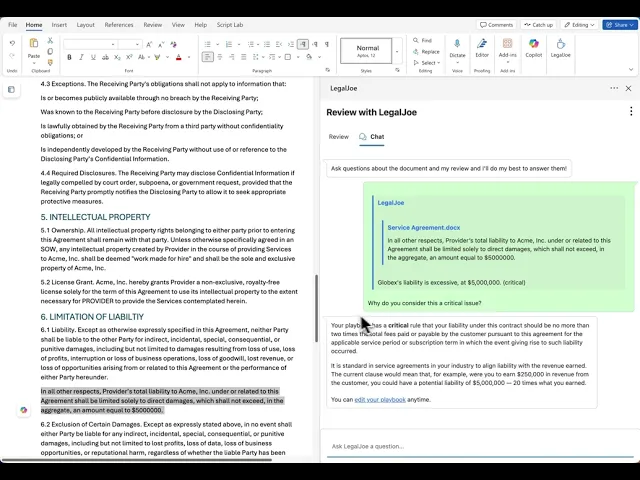
Task: Toggle Superscript formatting
Action: (129, 57)
